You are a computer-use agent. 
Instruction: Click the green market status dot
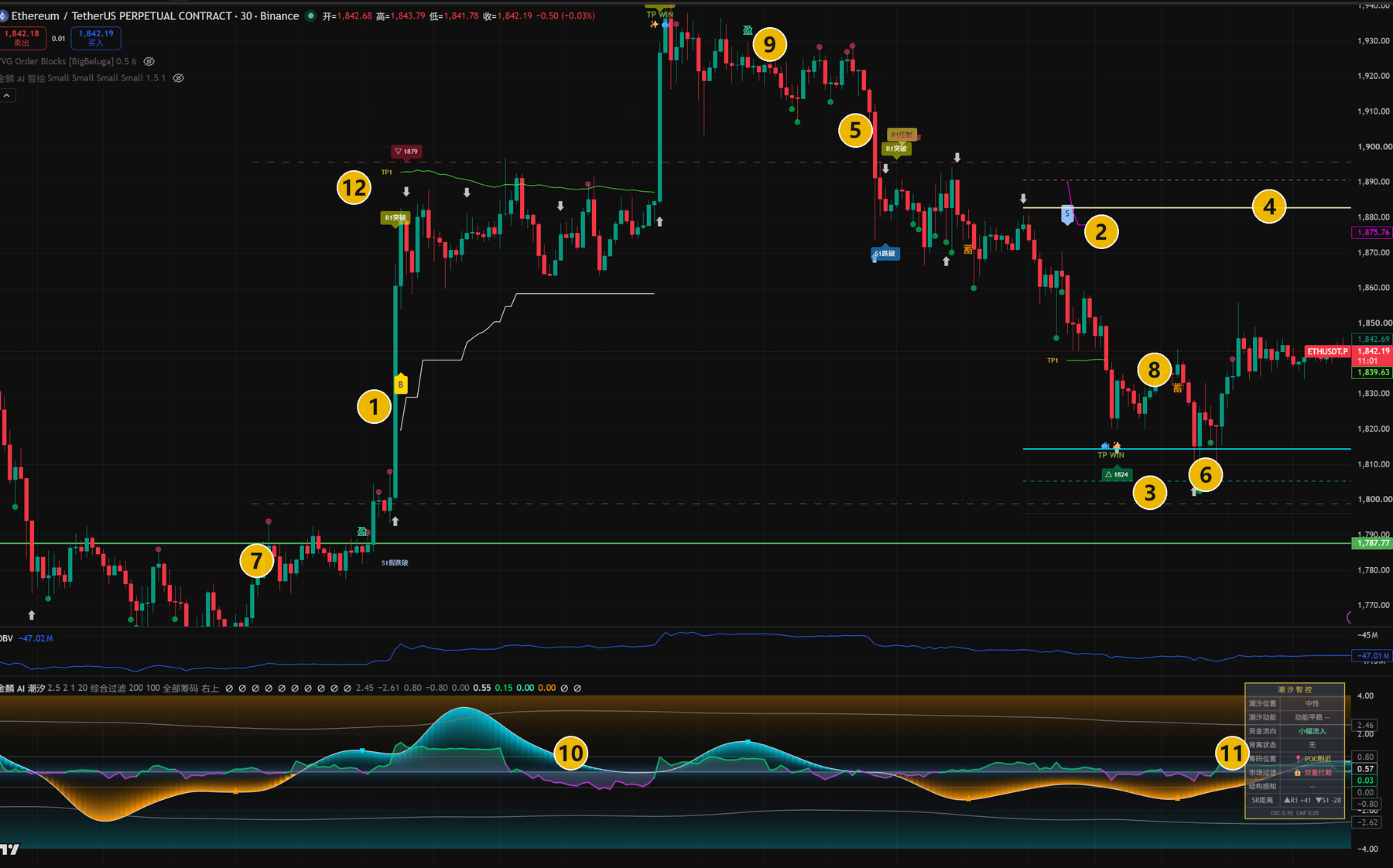tap(311, 15)
